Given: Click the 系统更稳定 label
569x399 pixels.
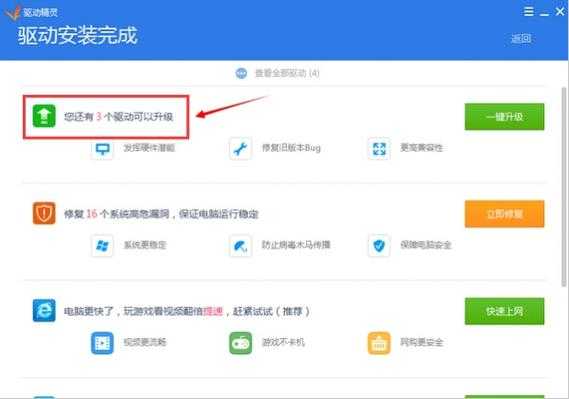Looking at the screenshot, I should pyautogui.click(x=145, y=245).
